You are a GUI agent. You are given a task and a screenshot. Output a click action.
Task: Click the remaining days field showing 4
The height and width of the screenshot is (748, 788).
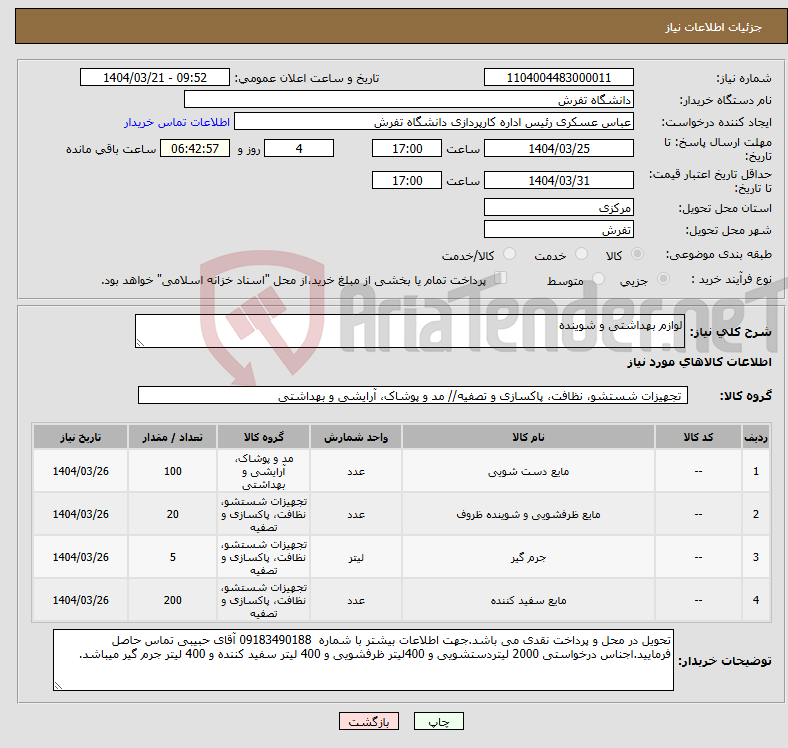coord(299,148)
